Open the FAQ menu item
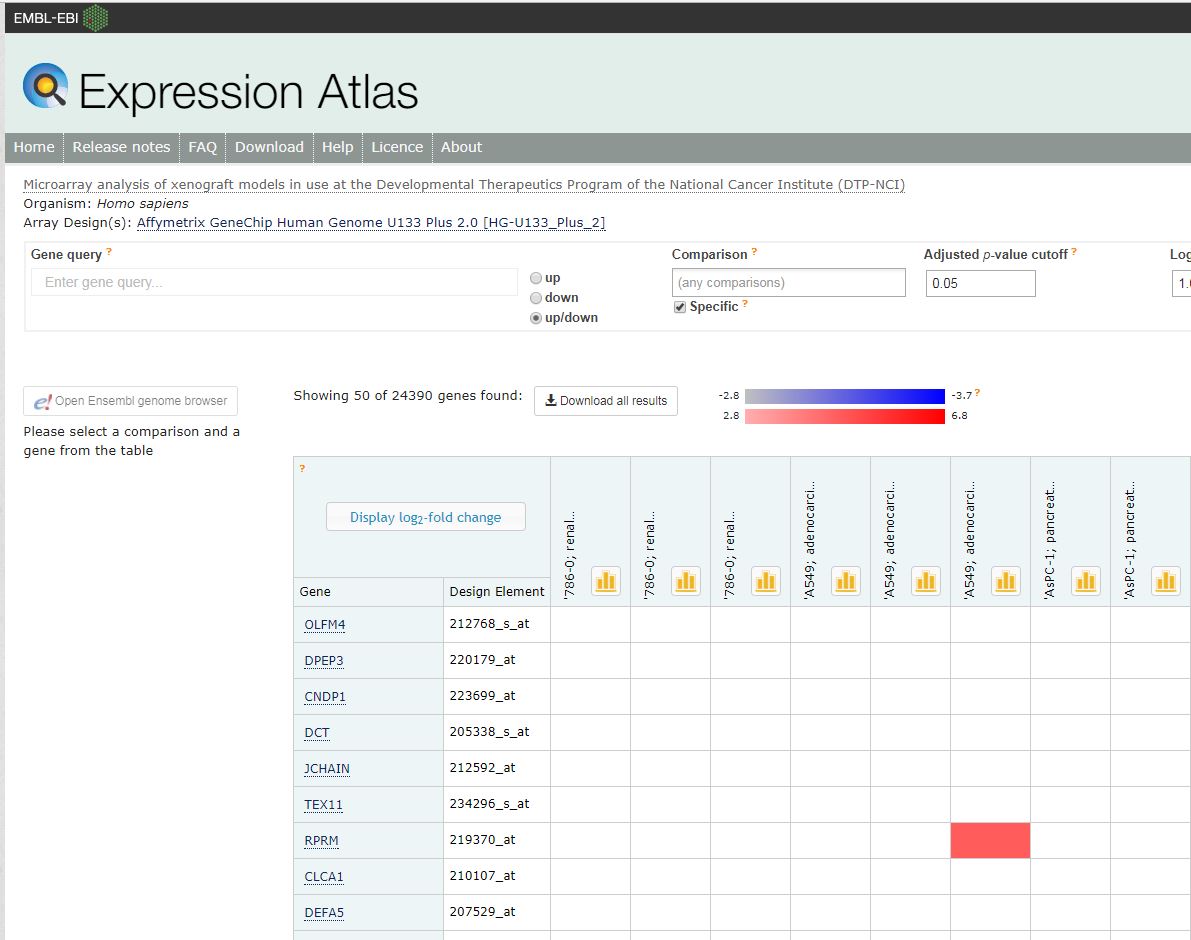This screenshot has width=1191, height=940. [202, 147]
